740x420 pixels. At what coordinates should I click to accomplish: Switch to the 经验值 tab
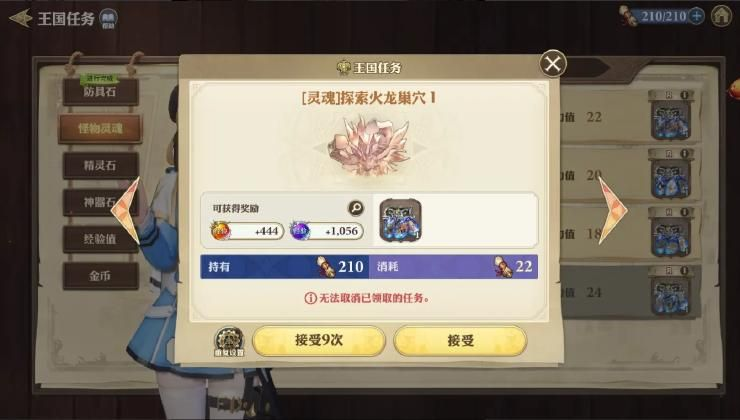(101, 239)
